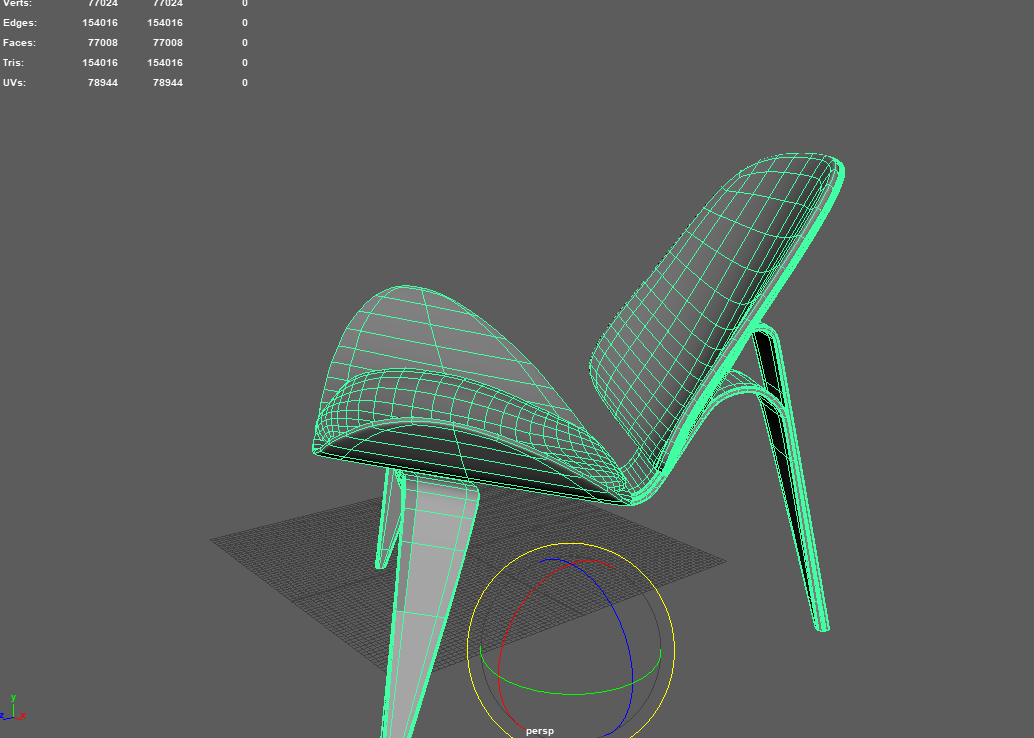Click the Verts count in the HUD
This screenshot has height=738, width=1034.
pos(103,3)
